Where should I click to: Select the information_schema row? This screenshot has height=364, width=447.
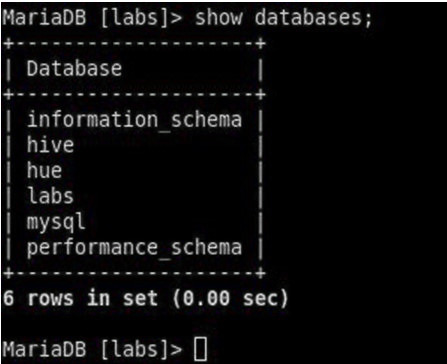(x=134, y=120)
